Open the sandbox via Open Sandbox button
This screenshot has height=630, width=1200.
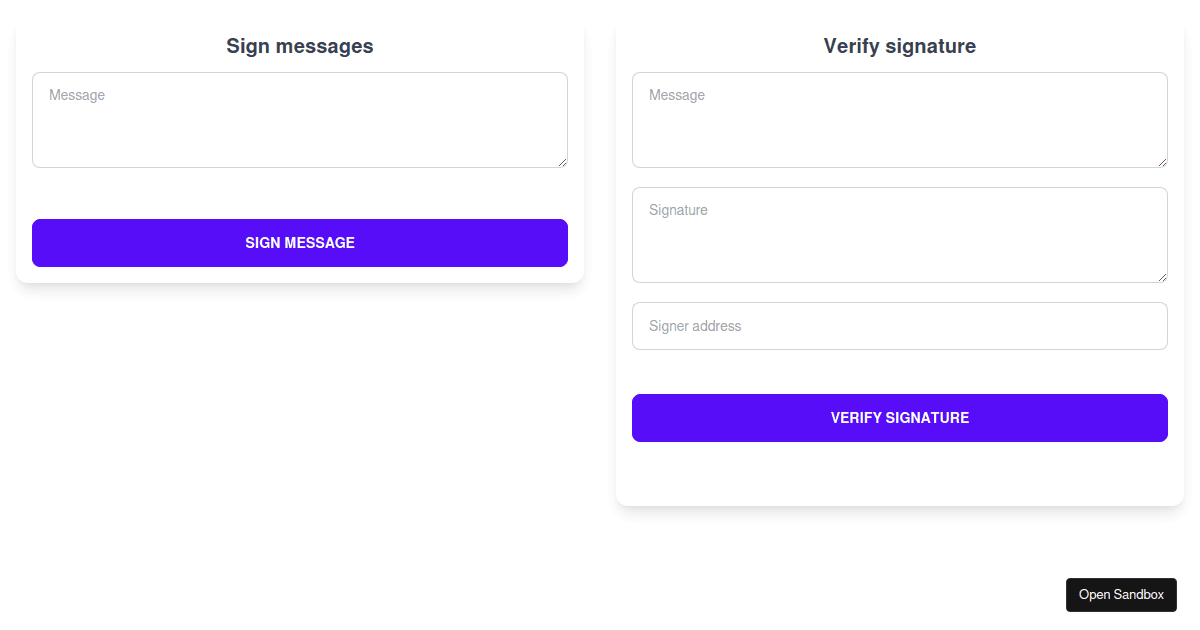click(1121, 594)
